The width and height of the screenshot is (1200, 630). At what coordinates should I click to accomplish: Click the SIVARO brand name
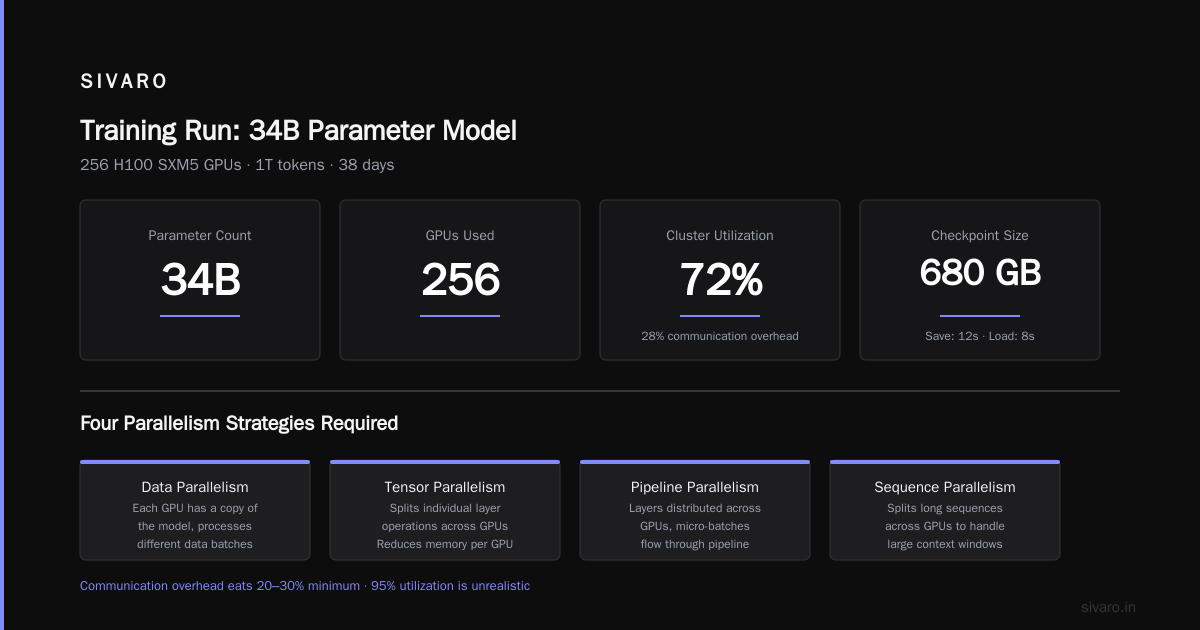124,82
